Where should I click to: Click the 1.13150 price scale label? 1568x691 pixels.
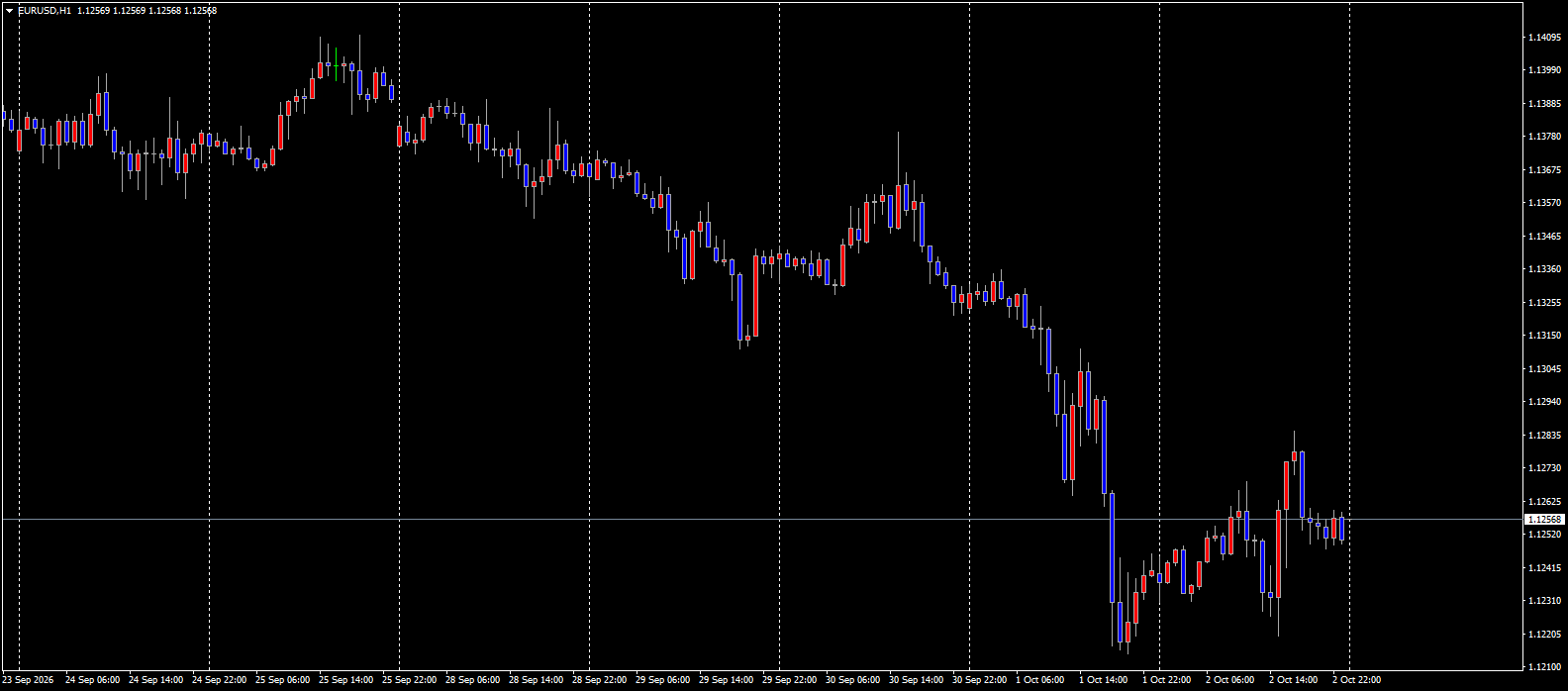tap(1544, 336)
